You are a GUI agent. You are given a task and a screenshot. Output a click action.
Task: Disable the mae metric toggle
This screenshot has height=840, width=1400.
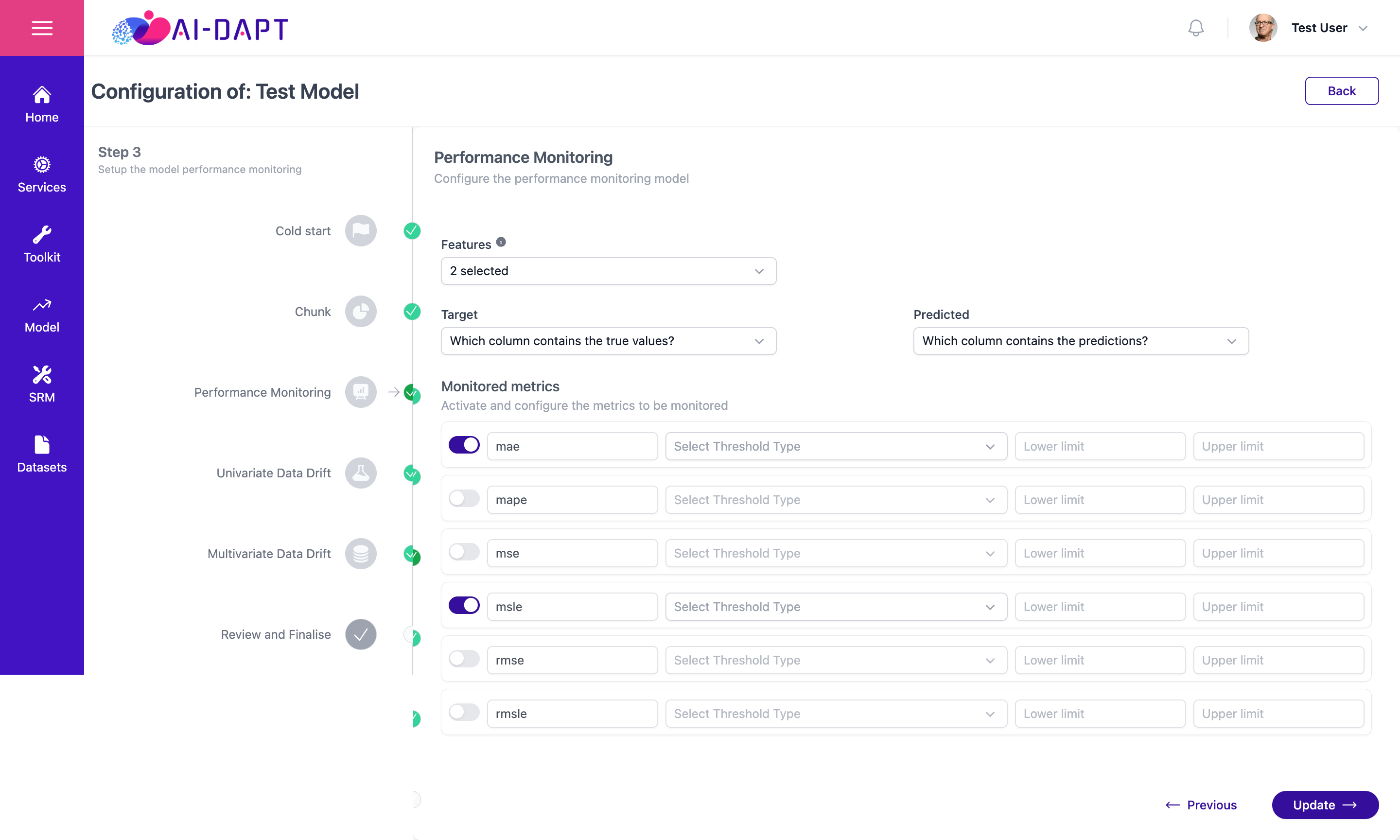[x=464, y=445]
